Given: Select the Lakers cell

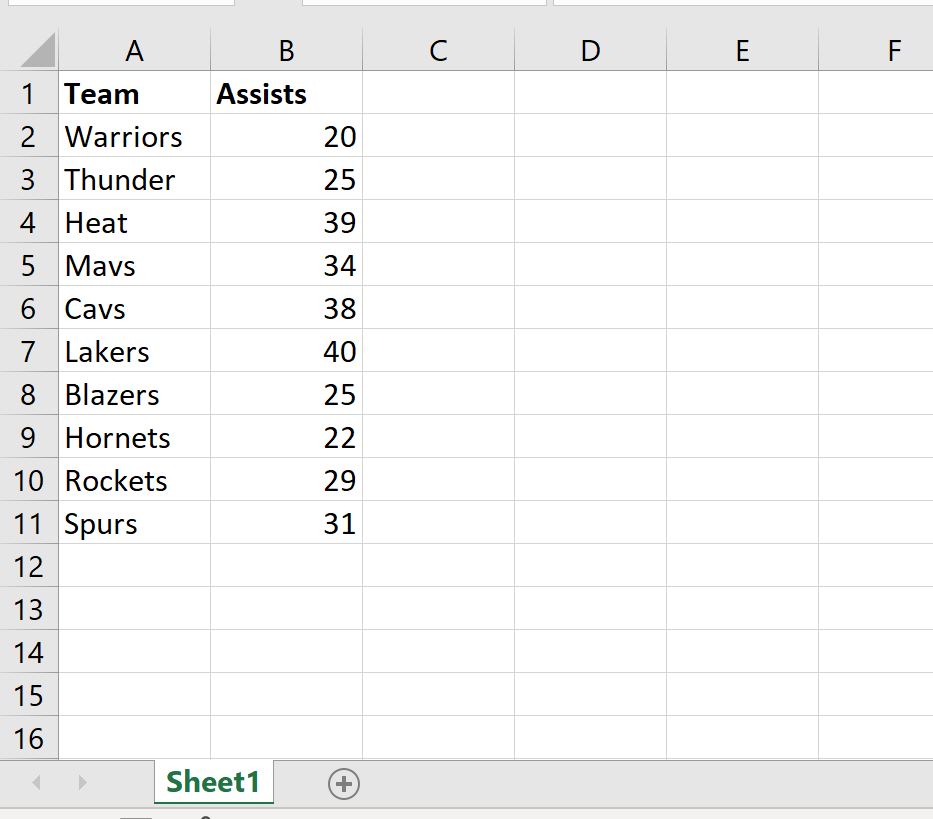Looking at the screenshot, I should 134,352.
